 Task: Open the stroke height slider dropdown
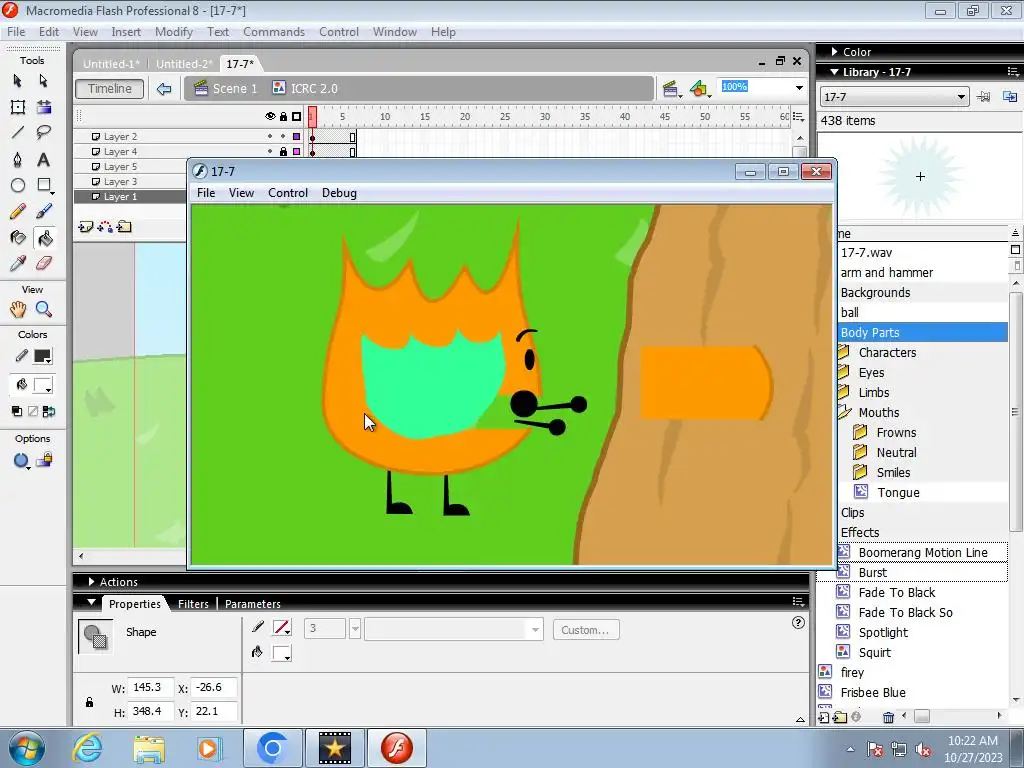pos(355,630)
